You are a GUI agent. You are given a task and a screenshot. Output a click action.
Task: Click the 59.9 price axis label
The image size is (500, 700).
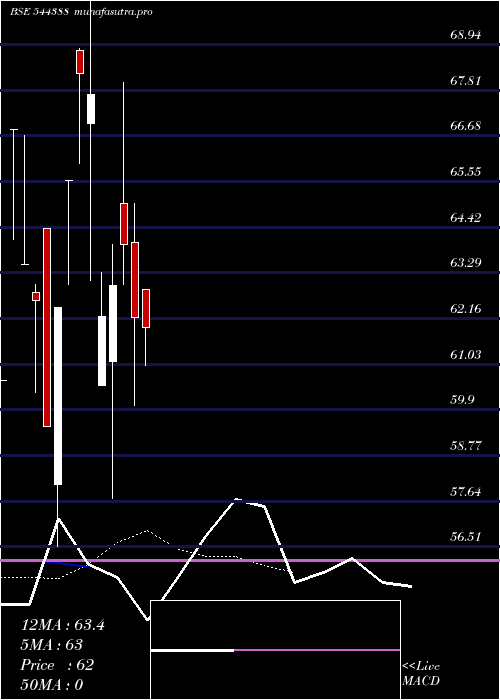click(462, 400)
